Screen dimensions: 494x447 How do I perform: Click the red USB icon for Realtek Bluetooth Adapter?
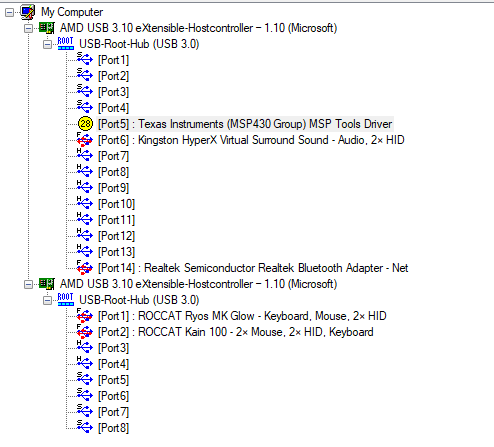tap(85, 268)
